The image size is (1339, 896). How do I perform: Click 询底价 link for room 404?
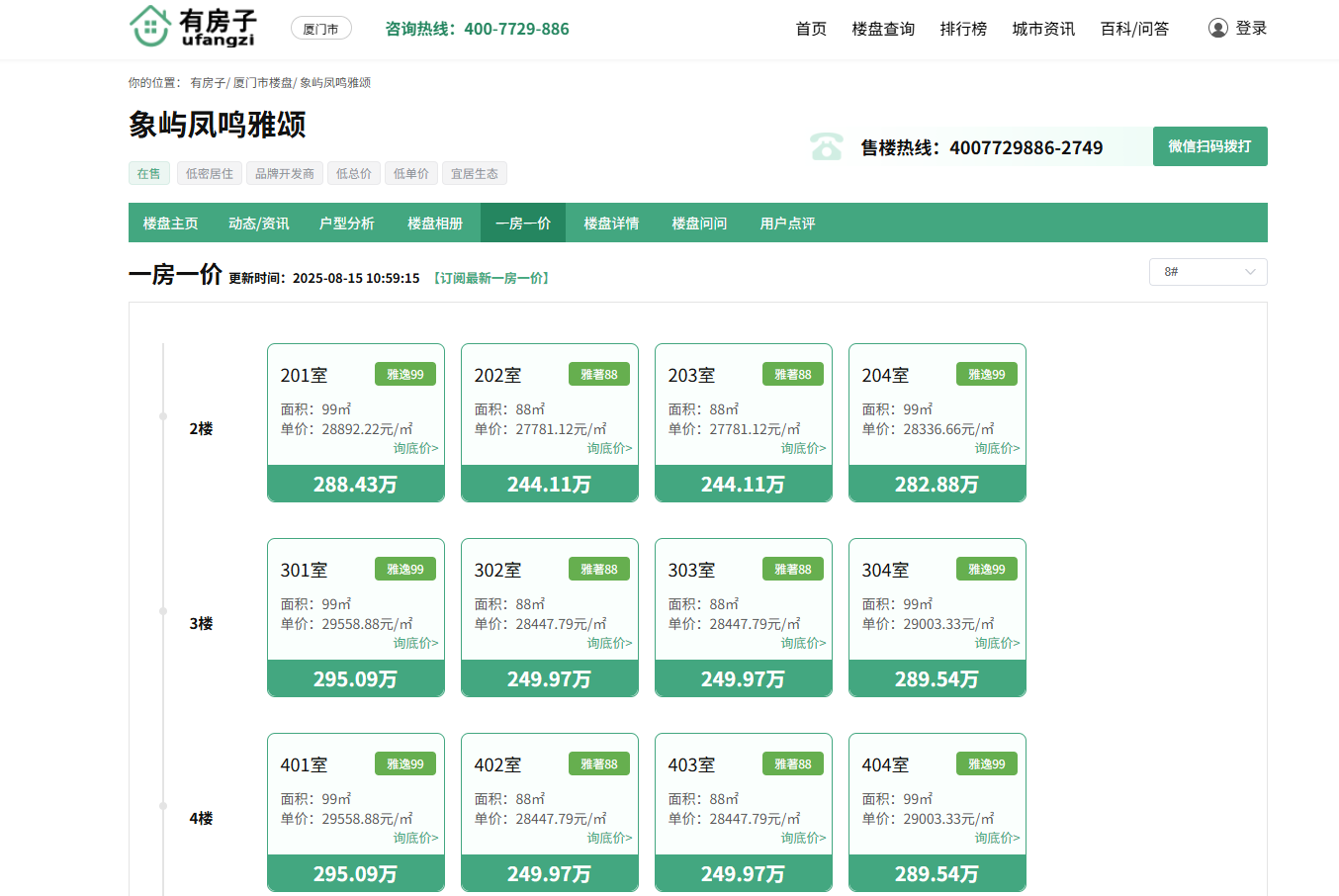point(998,839)
